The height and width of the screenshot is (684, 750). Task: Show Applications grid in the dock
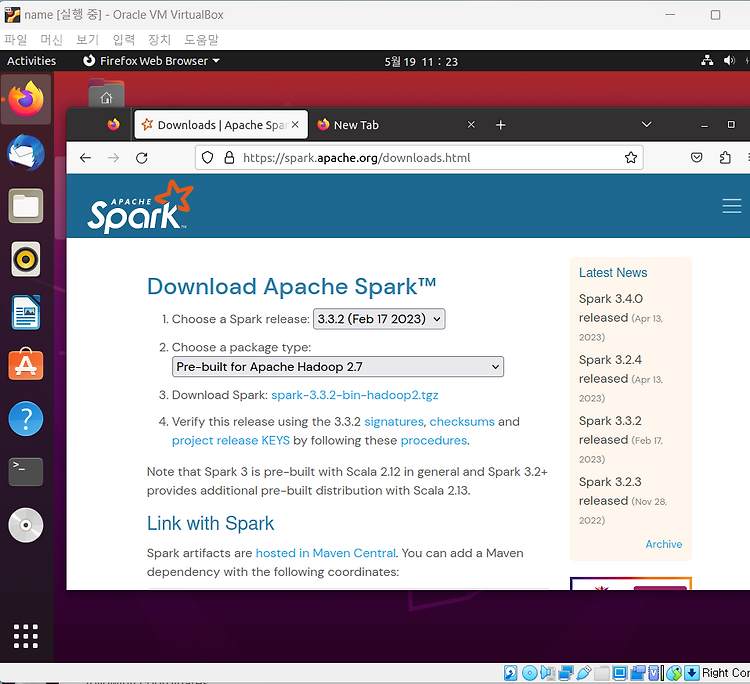(x=26, y=636)
